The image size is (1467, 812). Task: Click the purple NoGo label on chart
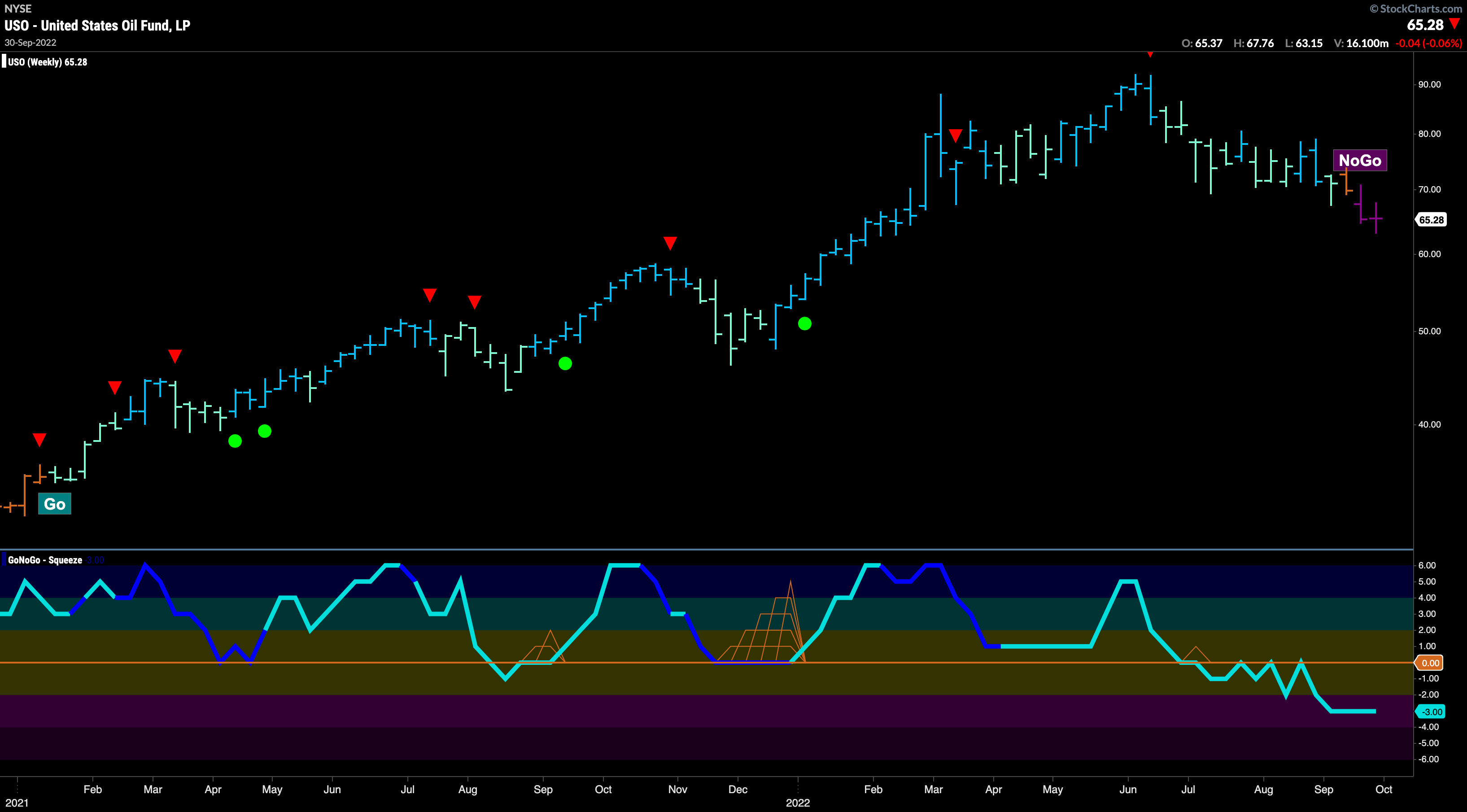[x=1360, y=161]
